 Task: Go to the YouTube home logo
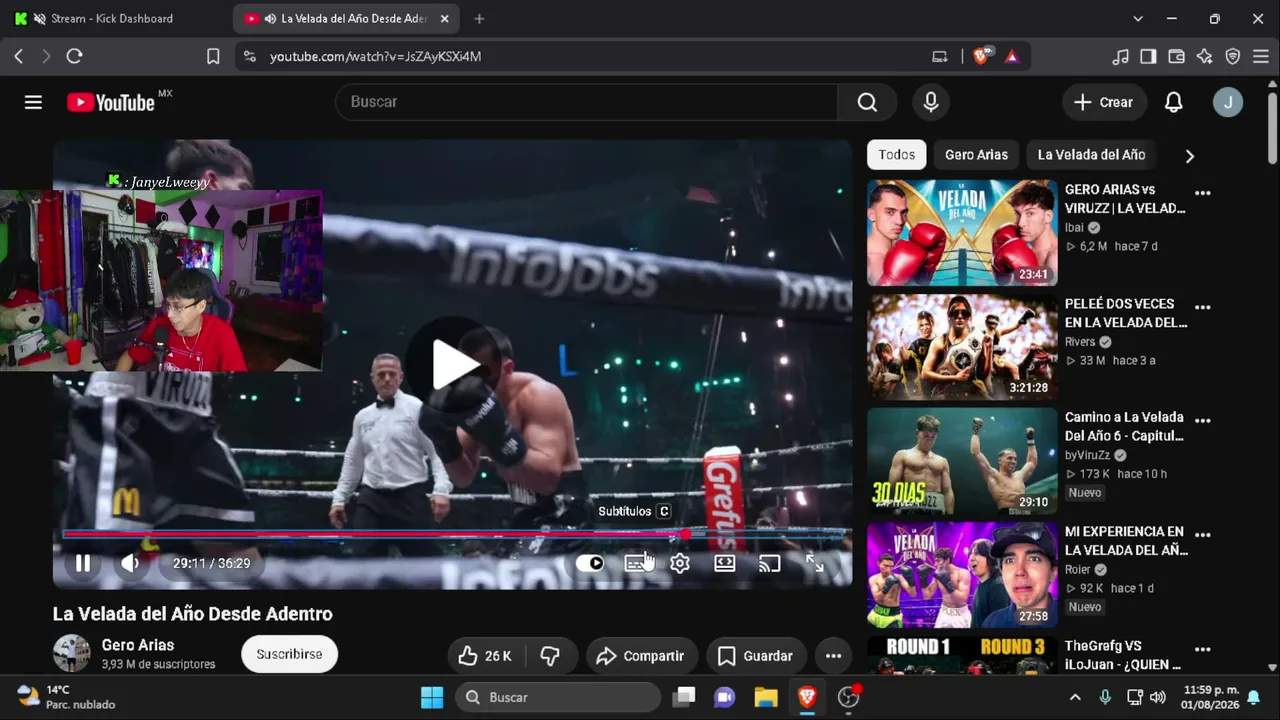pyautogui.click(x=111, y=102)
